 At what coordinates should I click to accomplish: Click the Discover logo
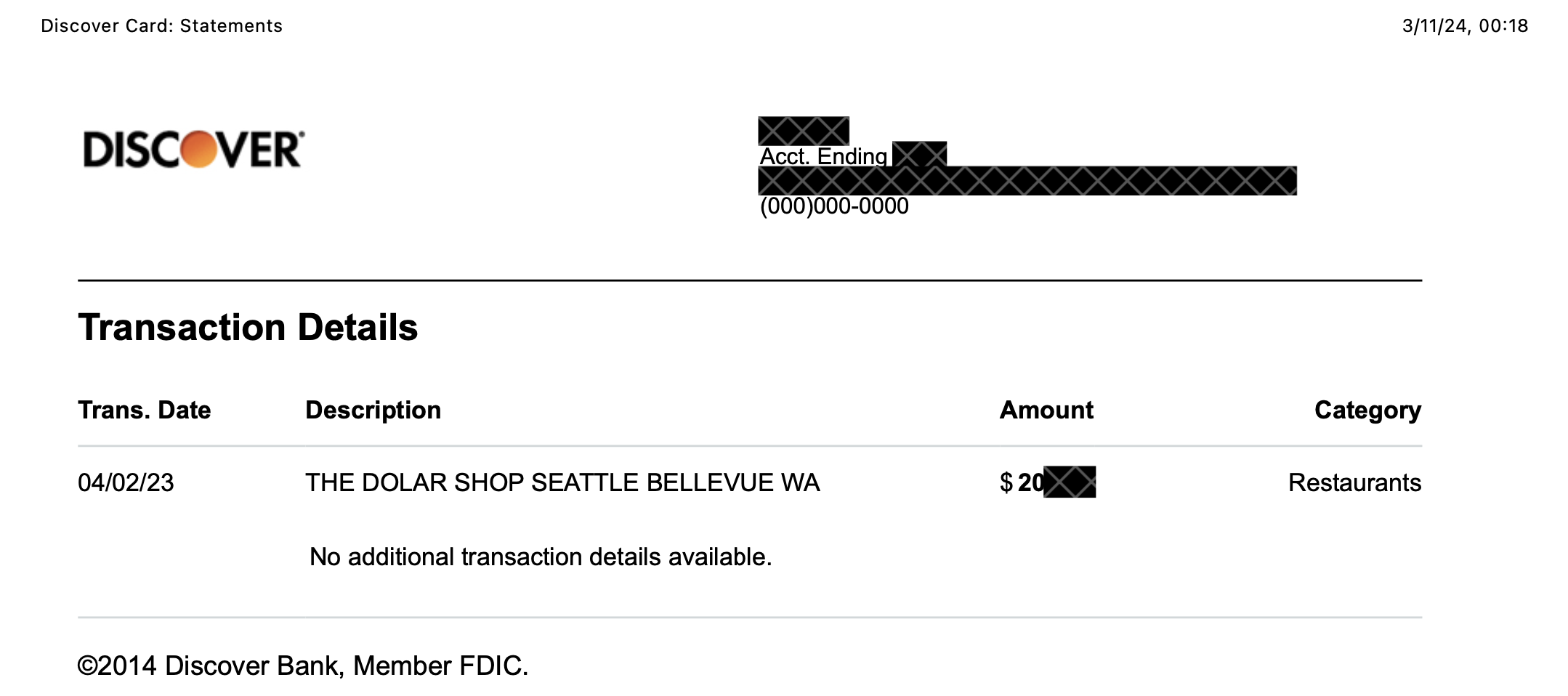194,150
